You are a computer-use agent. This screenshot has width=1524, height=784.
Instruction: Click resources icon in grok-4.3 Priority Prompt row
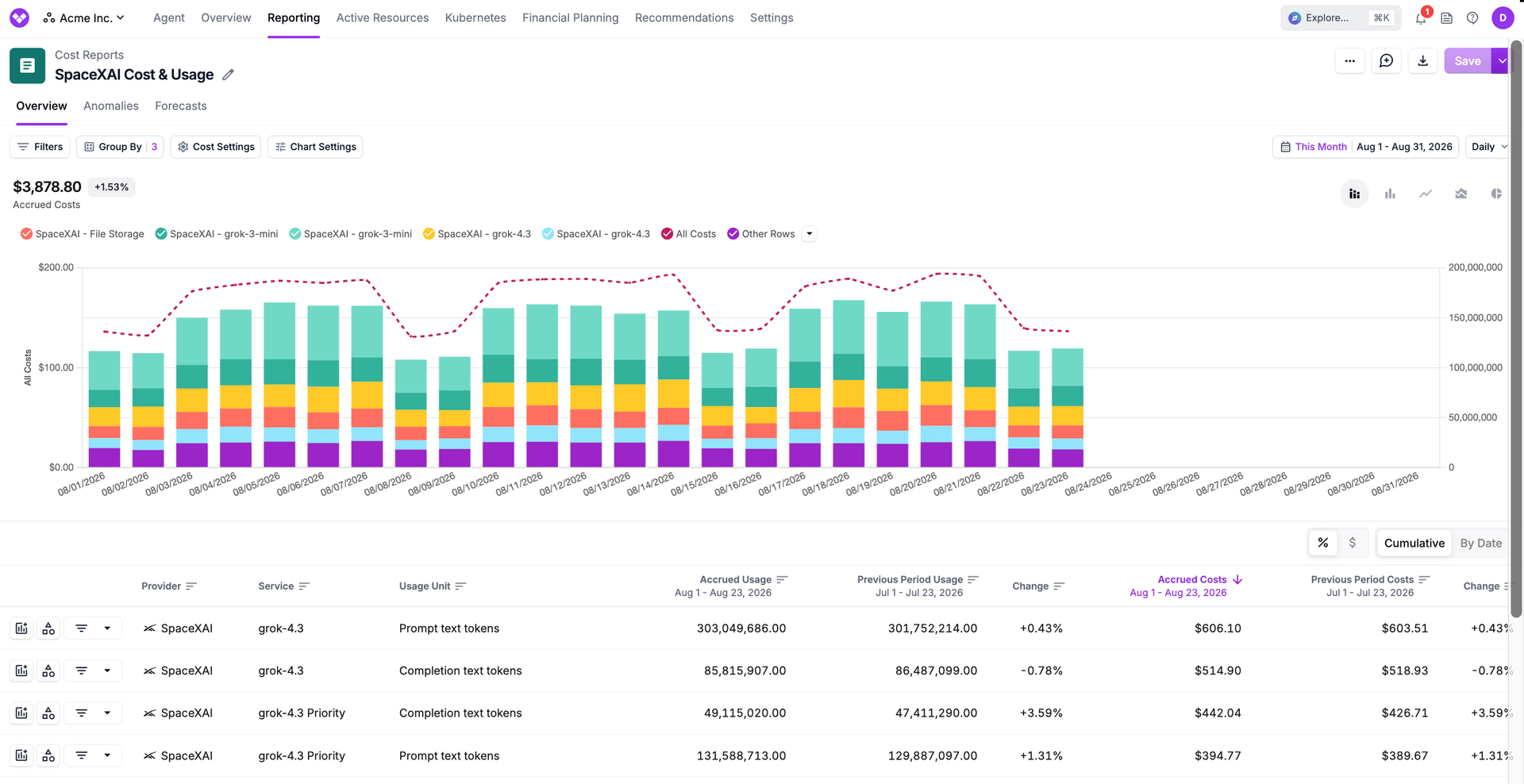tap(48, 756)
